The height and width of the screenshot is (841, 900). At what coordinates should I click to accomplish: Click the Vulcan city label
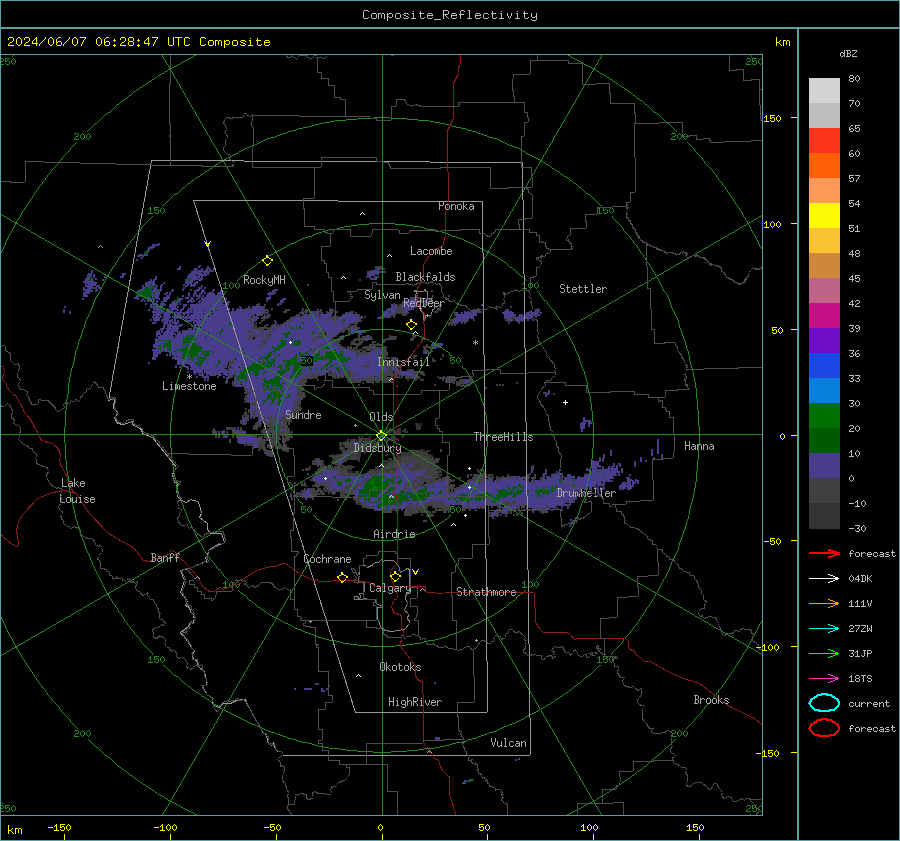point(508,743)
